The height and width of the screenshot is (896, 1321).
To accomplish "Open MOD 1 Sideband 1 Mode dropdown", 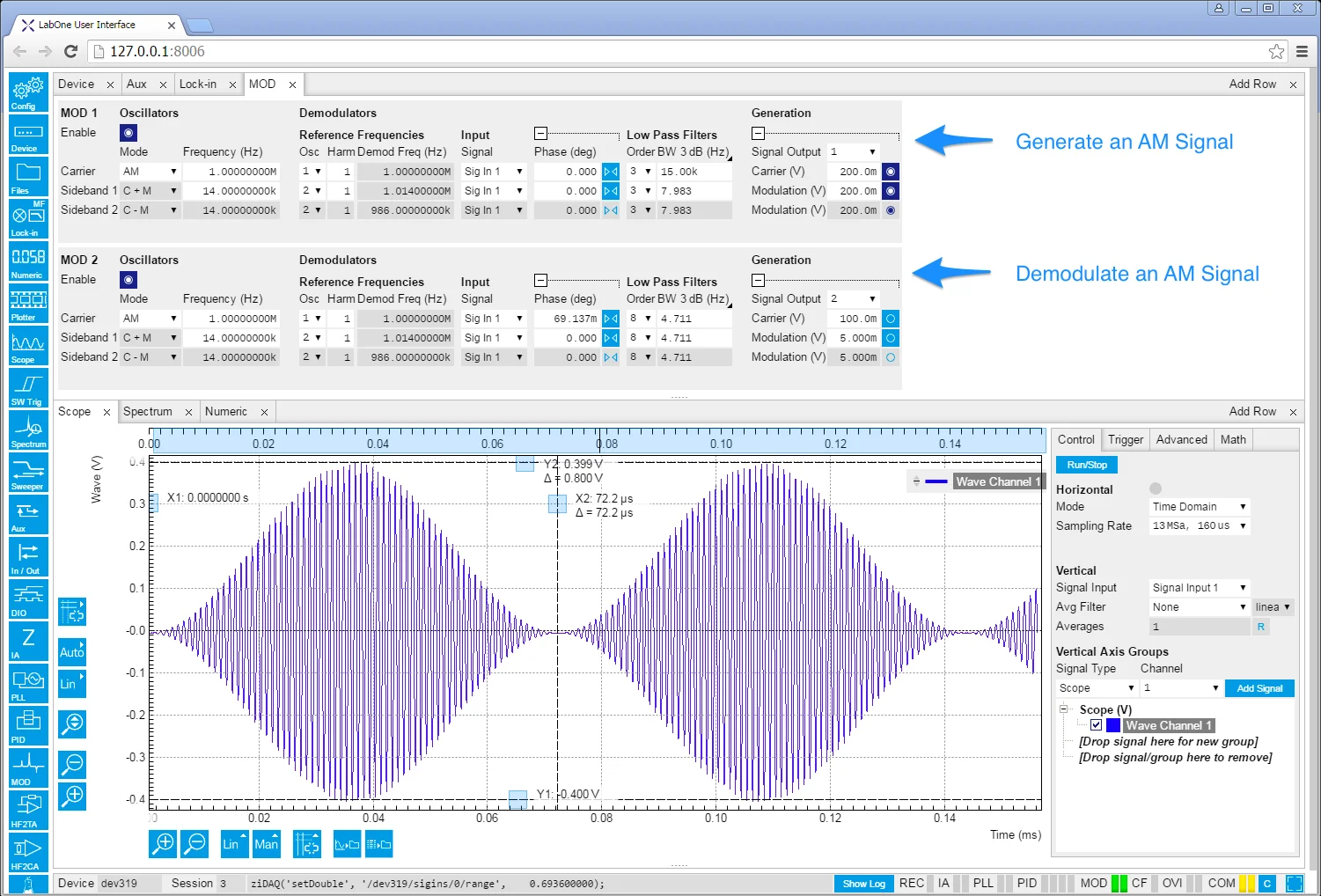I will tap(150, 191).
